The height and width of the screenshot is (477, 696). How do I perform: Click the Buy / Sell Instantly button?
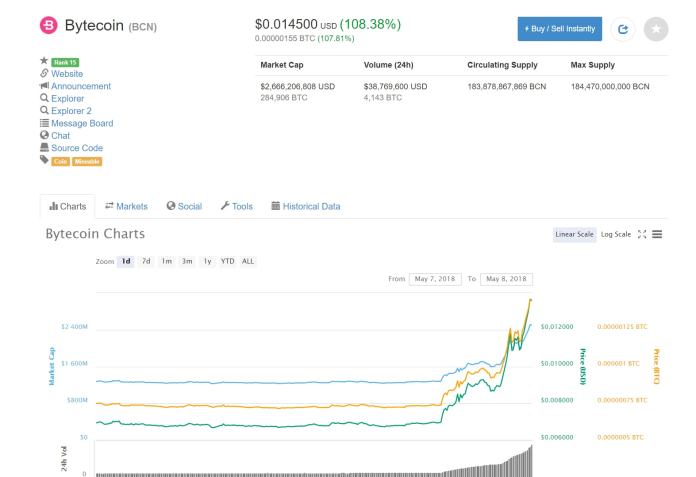[560, 29]
